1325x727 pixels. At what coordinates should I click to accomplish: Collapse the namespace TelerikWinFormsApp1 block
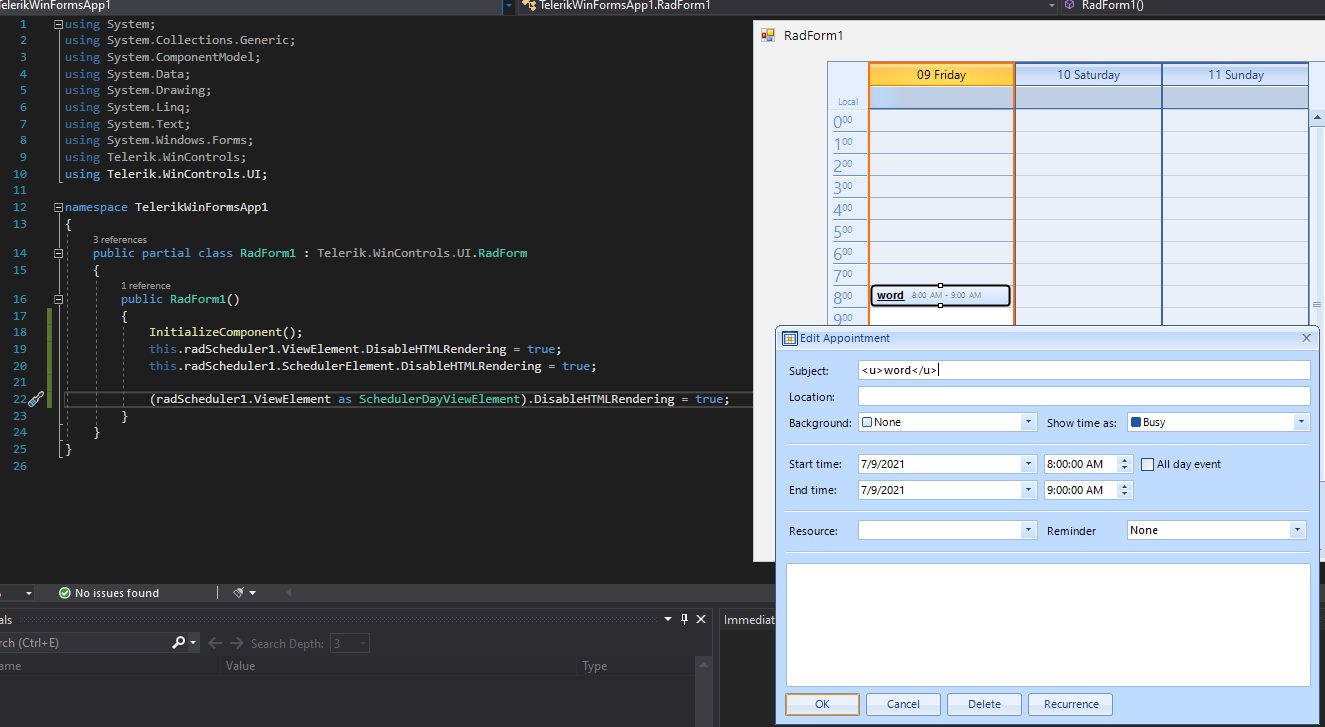coord(59,207)
